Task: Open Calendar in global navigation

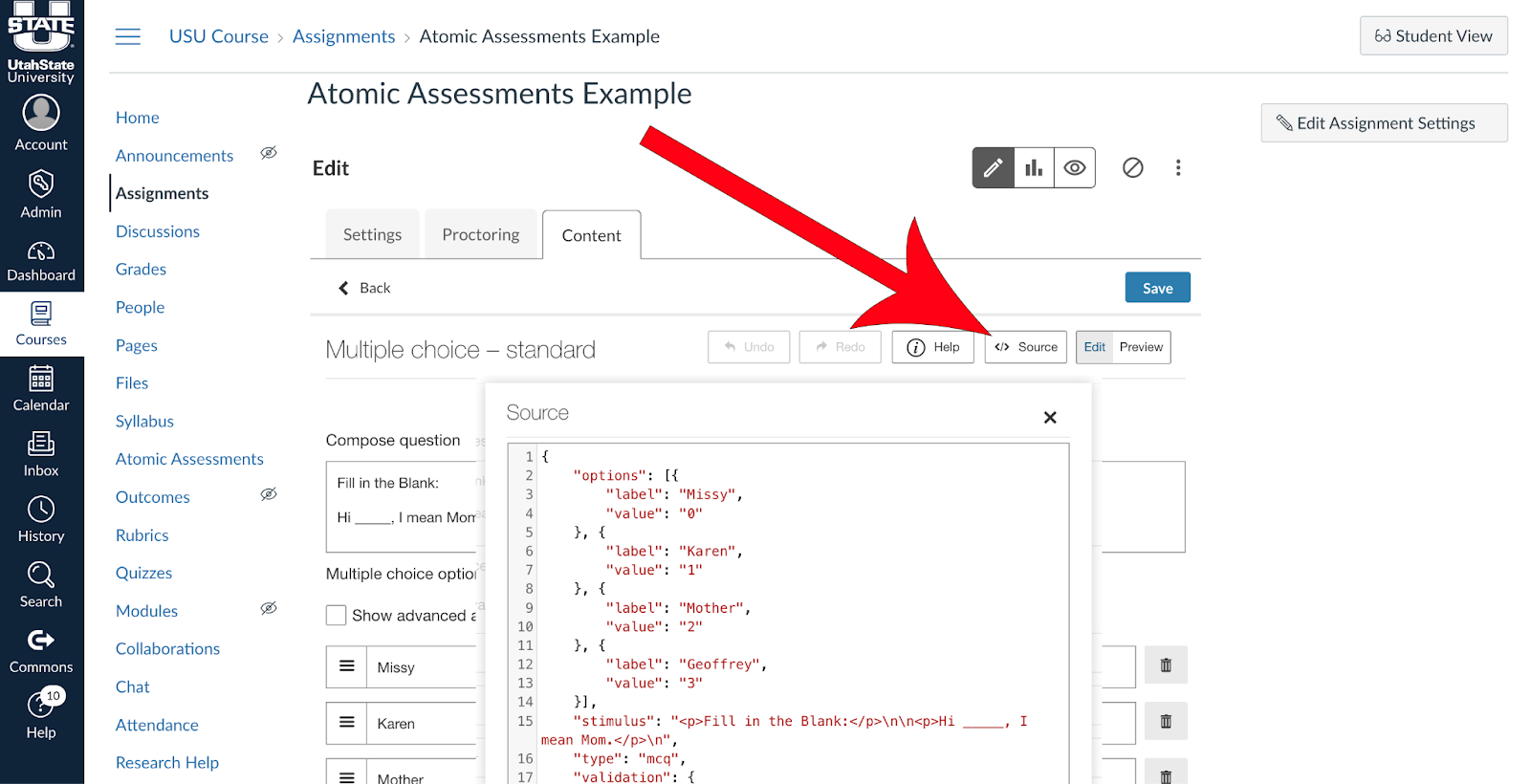Action: [x=41, y=389]
